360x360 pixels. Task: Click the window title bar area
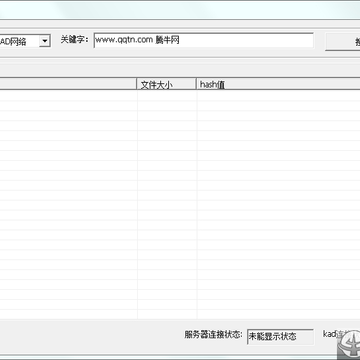[x=180, y=9]
